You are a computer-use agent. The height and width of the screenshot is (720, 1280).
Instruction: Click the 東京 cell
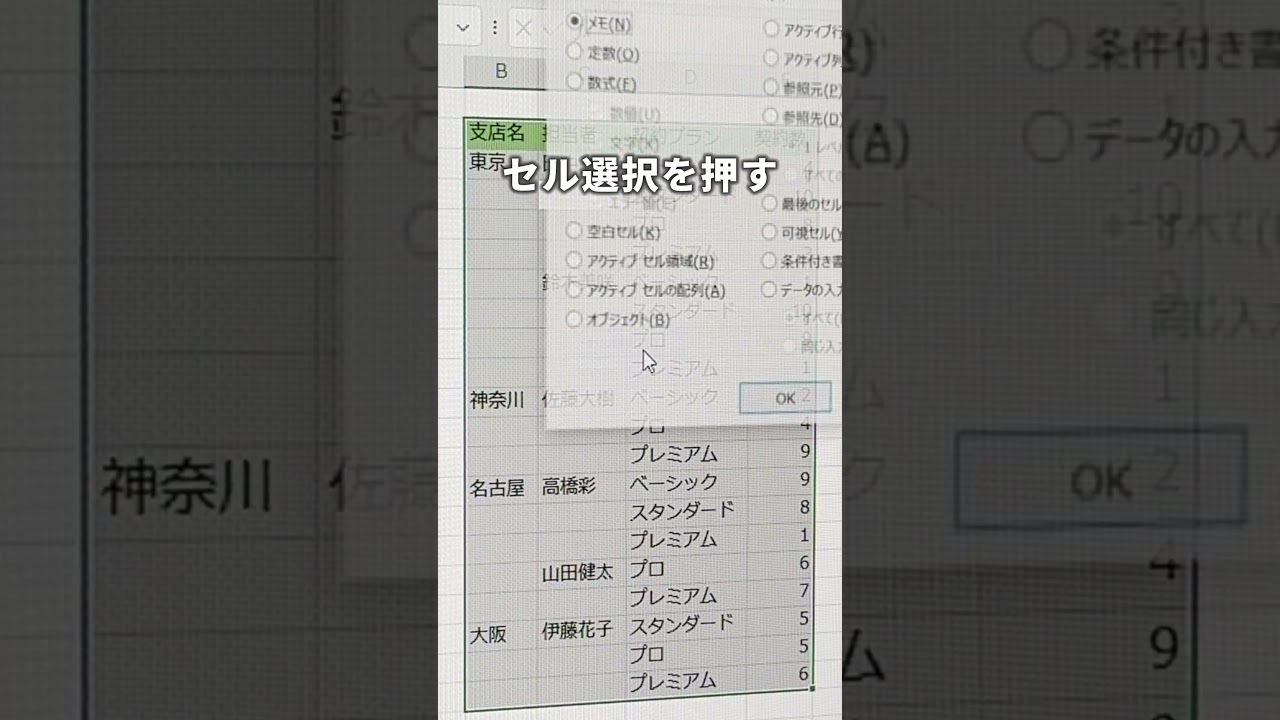pos(488,161)
